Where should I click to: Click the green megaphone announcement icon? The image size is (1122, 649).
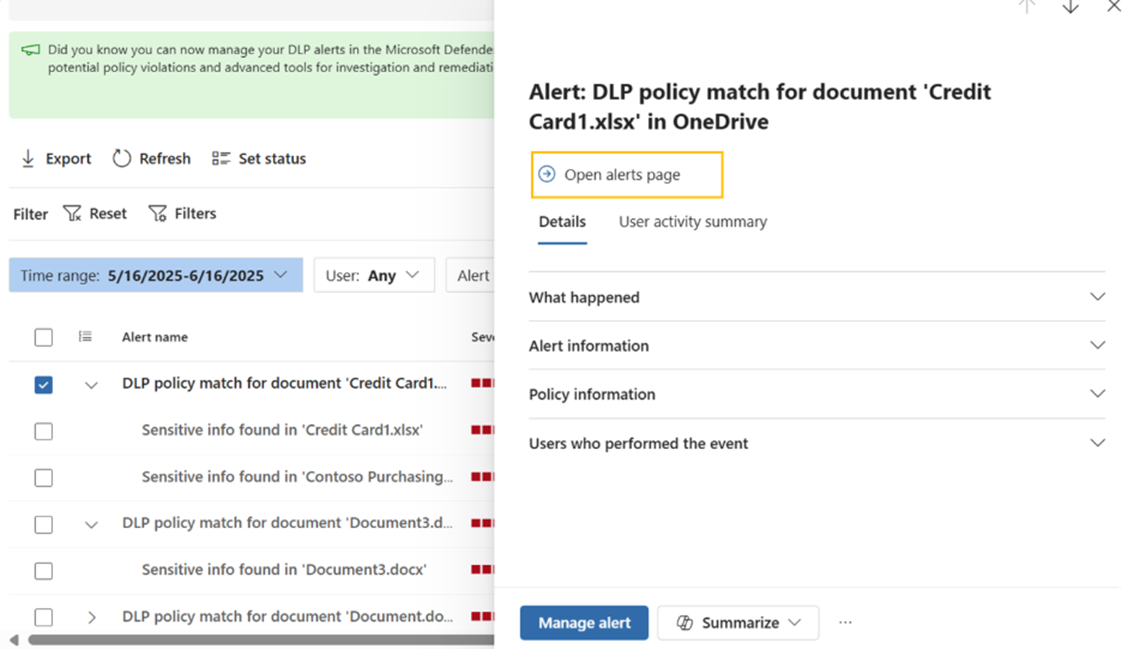(x=30, y=50)
